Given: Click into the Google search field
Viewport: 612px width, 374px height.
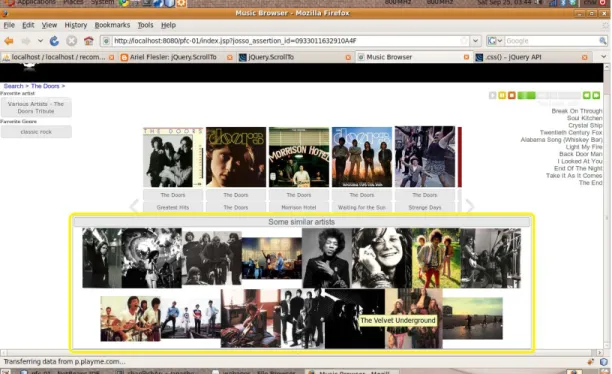Looking at the screenshot, I should (552, 41).
